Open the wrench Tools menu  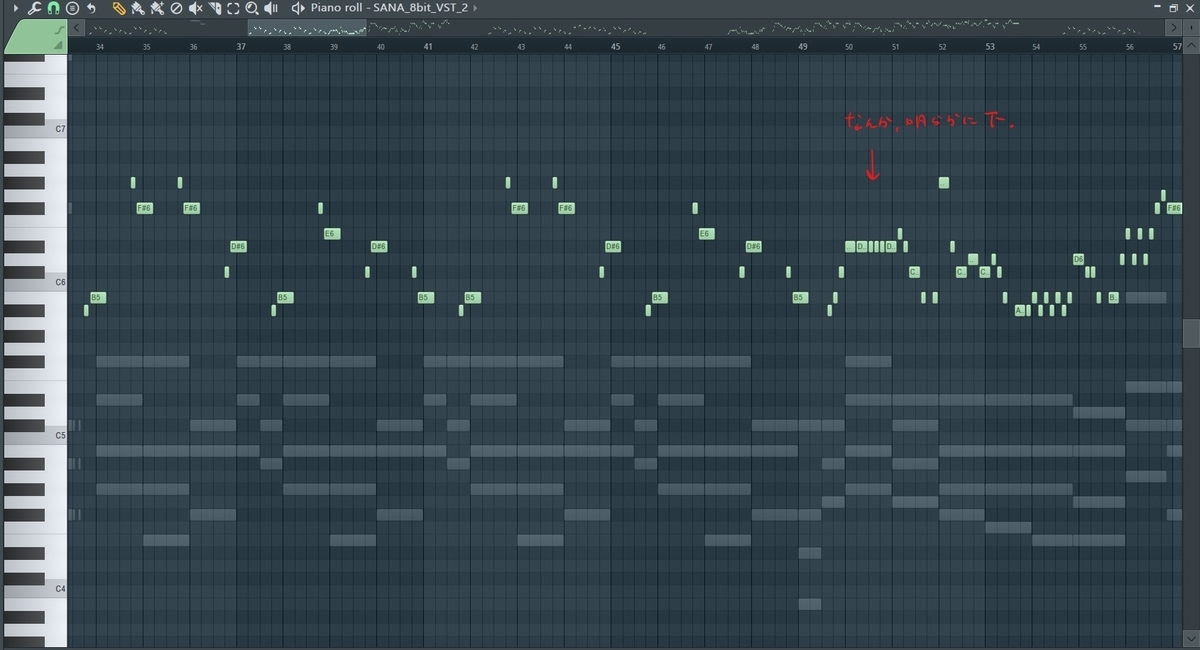(x=33, y=8)
